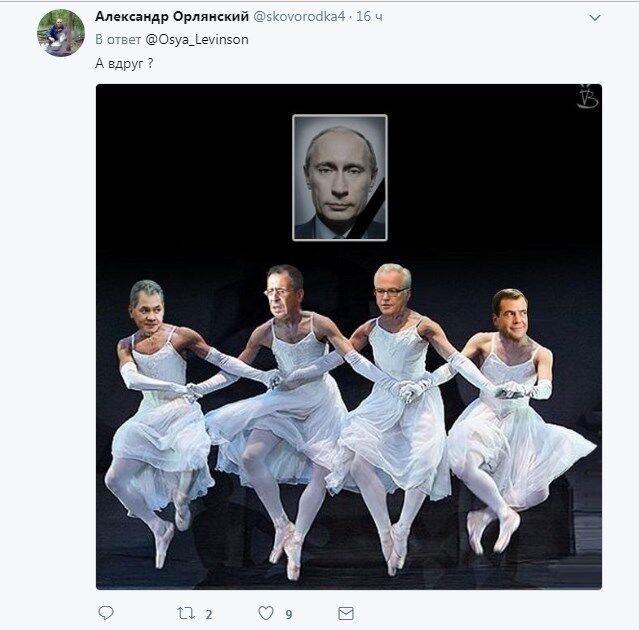Visit the @Osya_Levinson mentioned profile
Viewport: 639px width, 630px height.
197,40
